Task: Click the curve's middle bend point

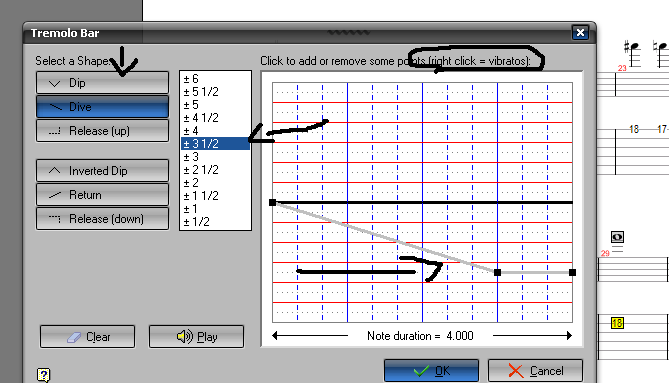Action: coord(497,273)
